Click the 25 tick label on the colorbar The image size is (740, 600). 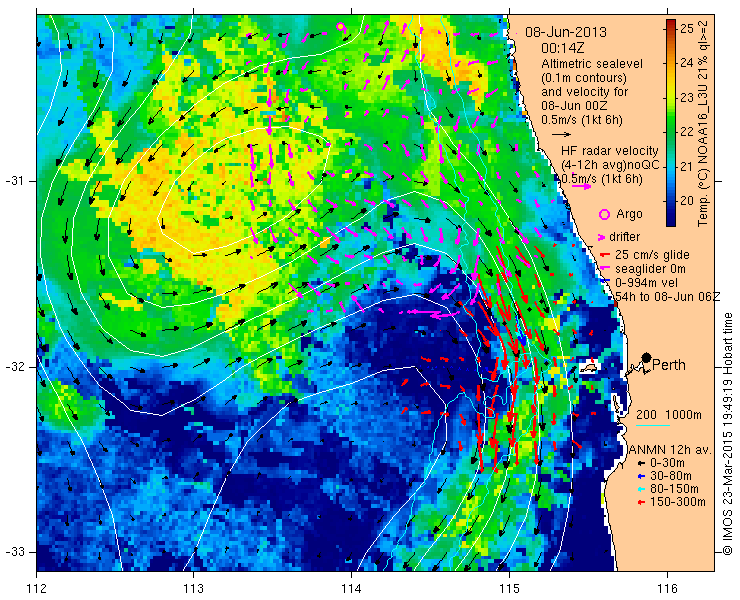pyautogui.click(x=687, y=29)
